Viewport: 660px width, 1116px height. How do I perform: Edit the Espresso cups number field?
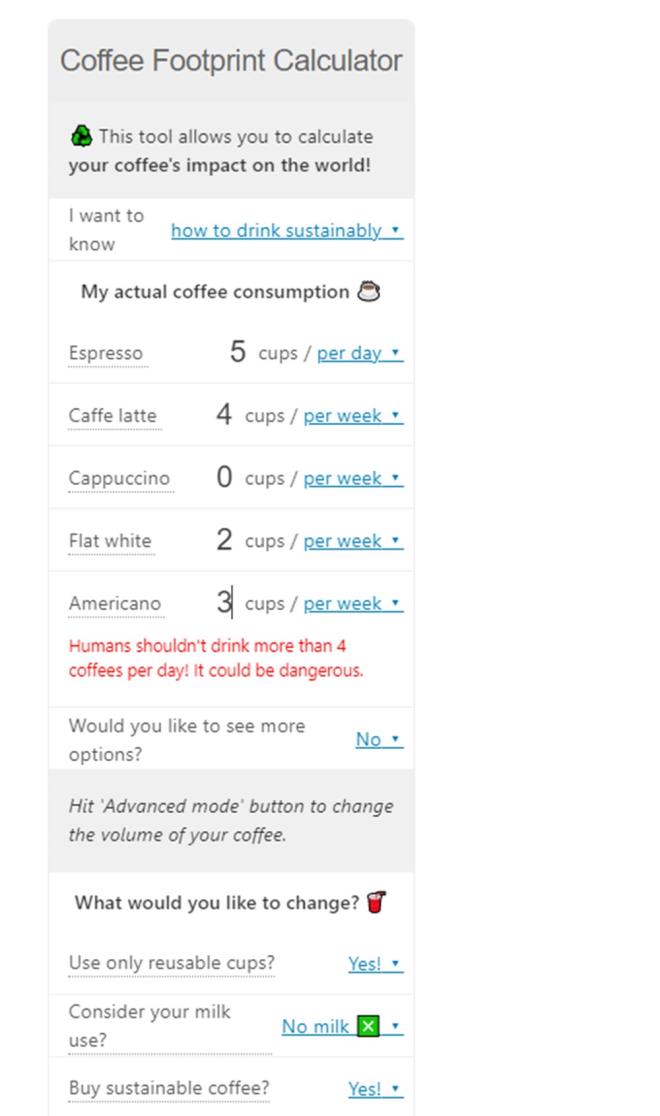coord(237,352)
